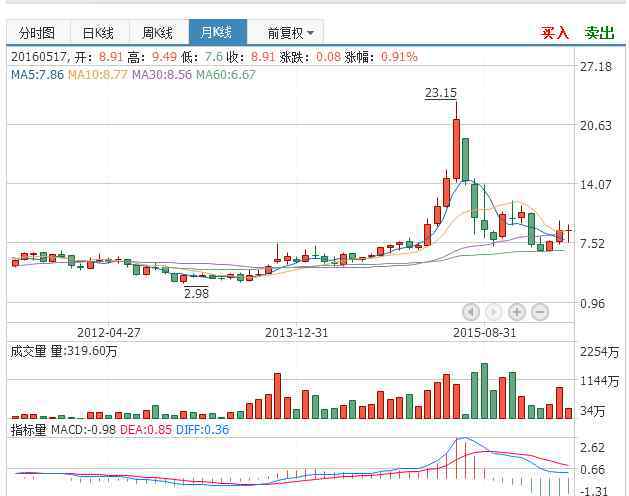
Task: Click the 20160517 date in the quote line
Action: pyautogui.click(x=39, y=57)
